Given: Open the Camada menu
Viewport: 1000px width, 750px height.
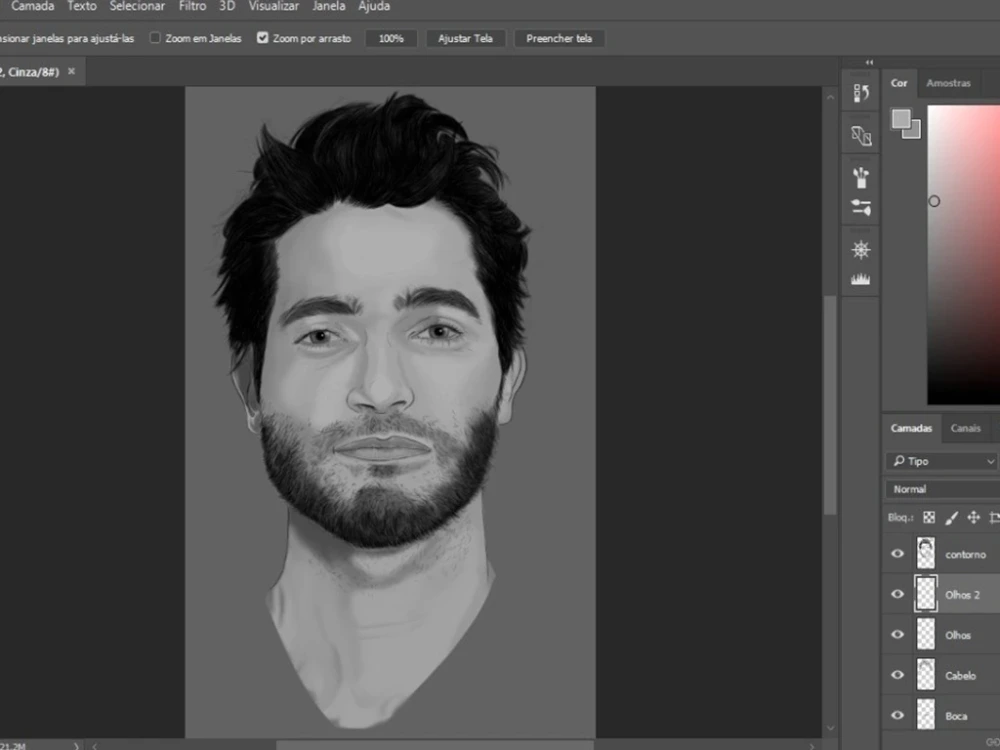Looking at the screenshot, I should point(33,6).
